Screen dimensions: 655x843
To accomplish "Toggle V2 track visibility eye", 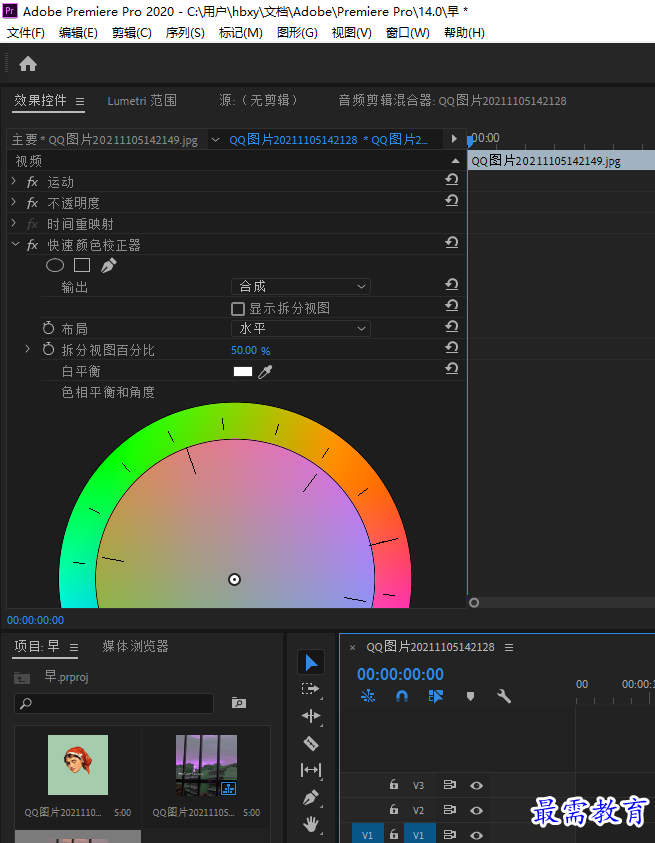I will [476, 810].
